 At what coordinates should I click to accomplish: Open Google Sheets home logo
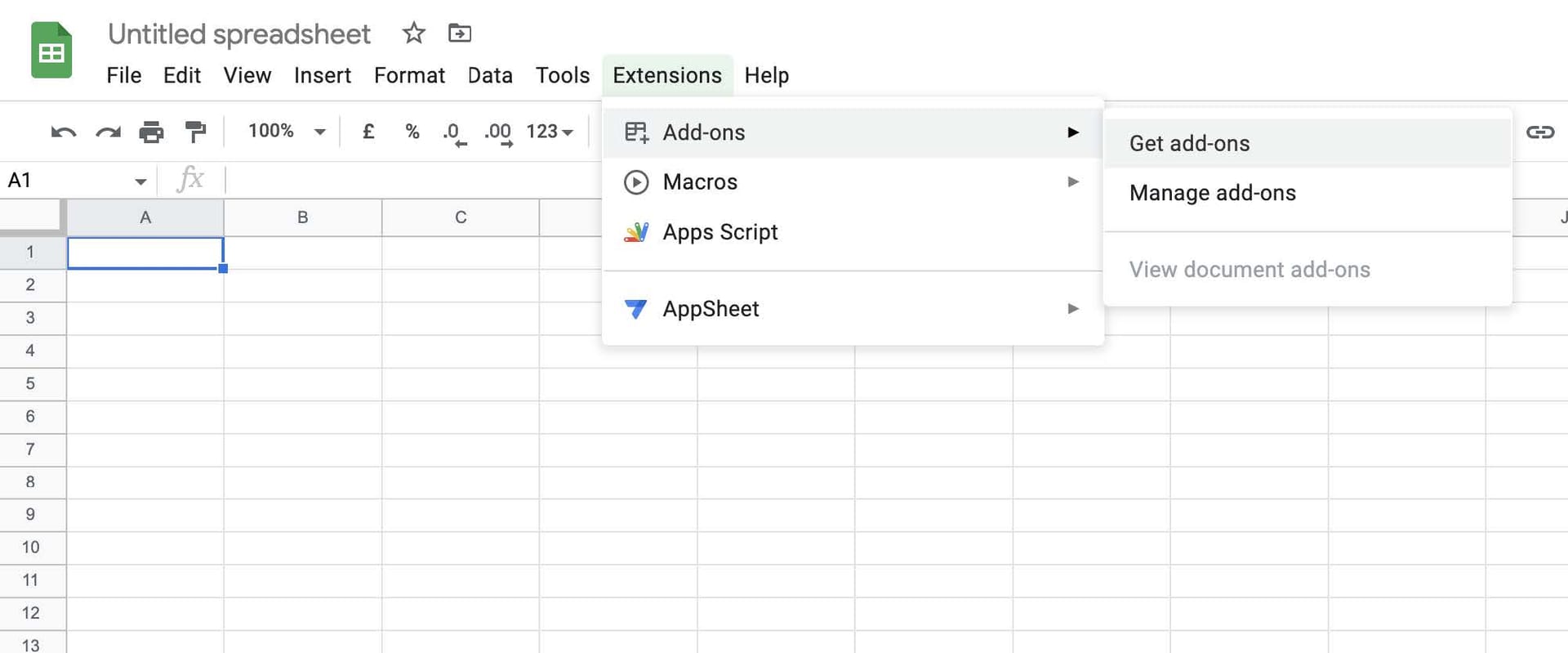coord(51,51)
